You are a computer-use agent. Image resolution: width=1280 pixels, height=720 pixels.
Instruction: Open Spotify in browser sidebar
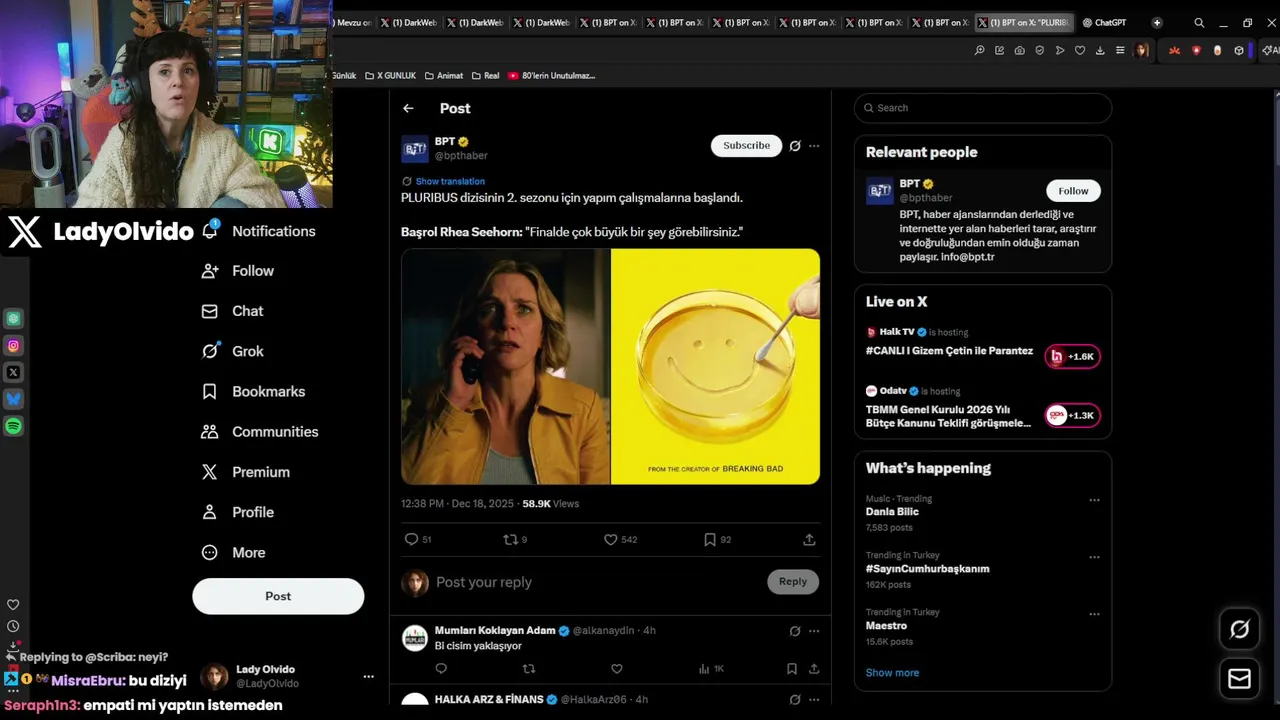[13, 426]
